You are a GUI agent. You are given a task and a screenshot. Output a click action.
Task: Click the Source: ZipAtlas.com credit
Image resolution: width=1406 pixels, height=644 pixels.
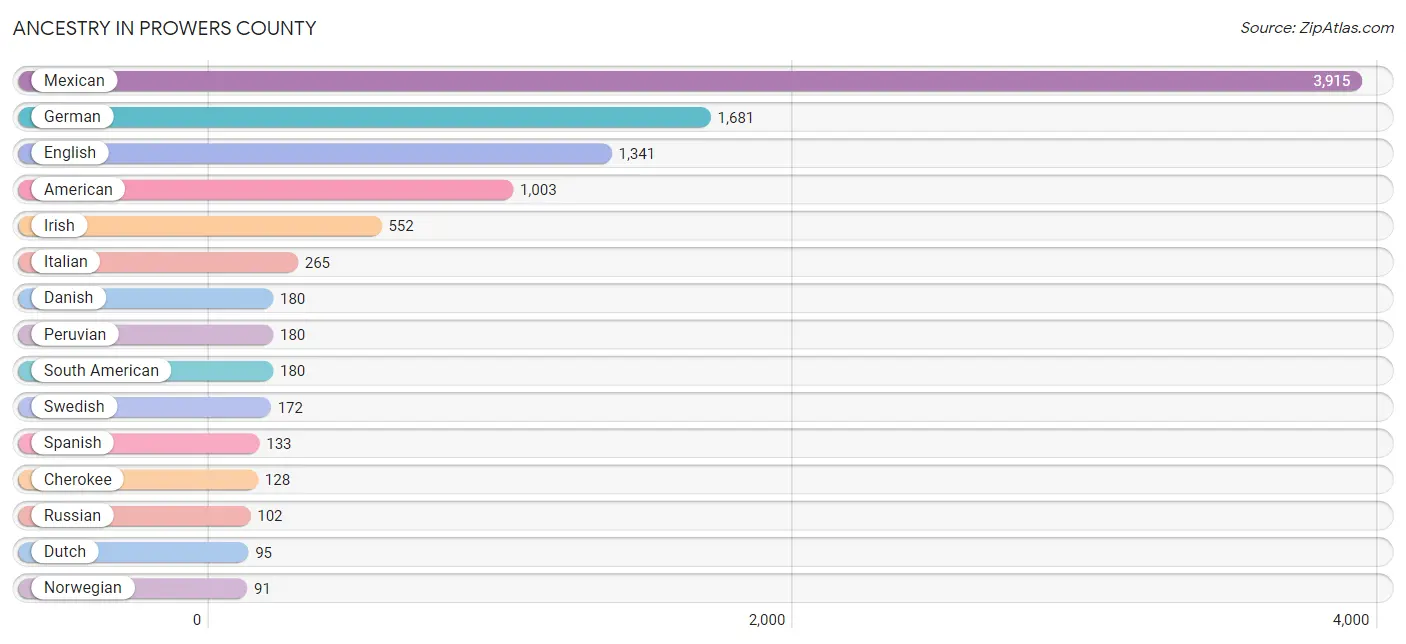tap(1317, 28)
